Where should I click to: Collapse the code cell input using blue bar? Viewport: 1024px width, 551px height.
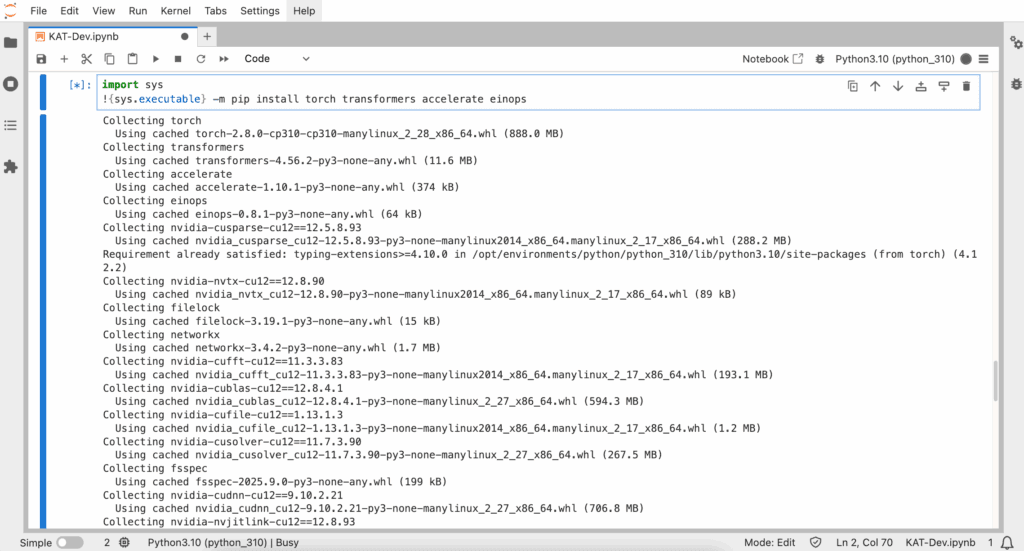point(43,92)
